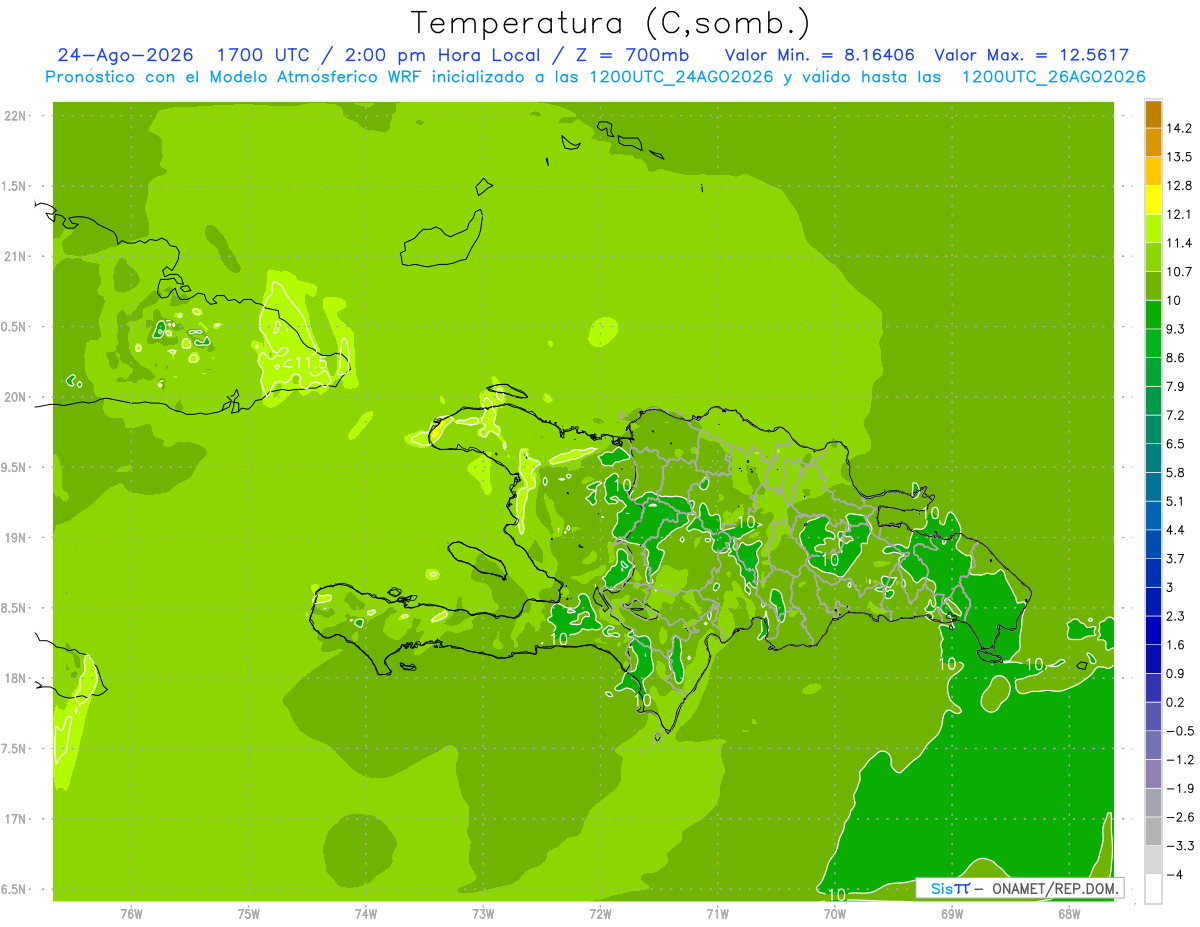Click the '5.1' legend value
Viewport: 1200px width, 927px height.
pos(1176,501)
